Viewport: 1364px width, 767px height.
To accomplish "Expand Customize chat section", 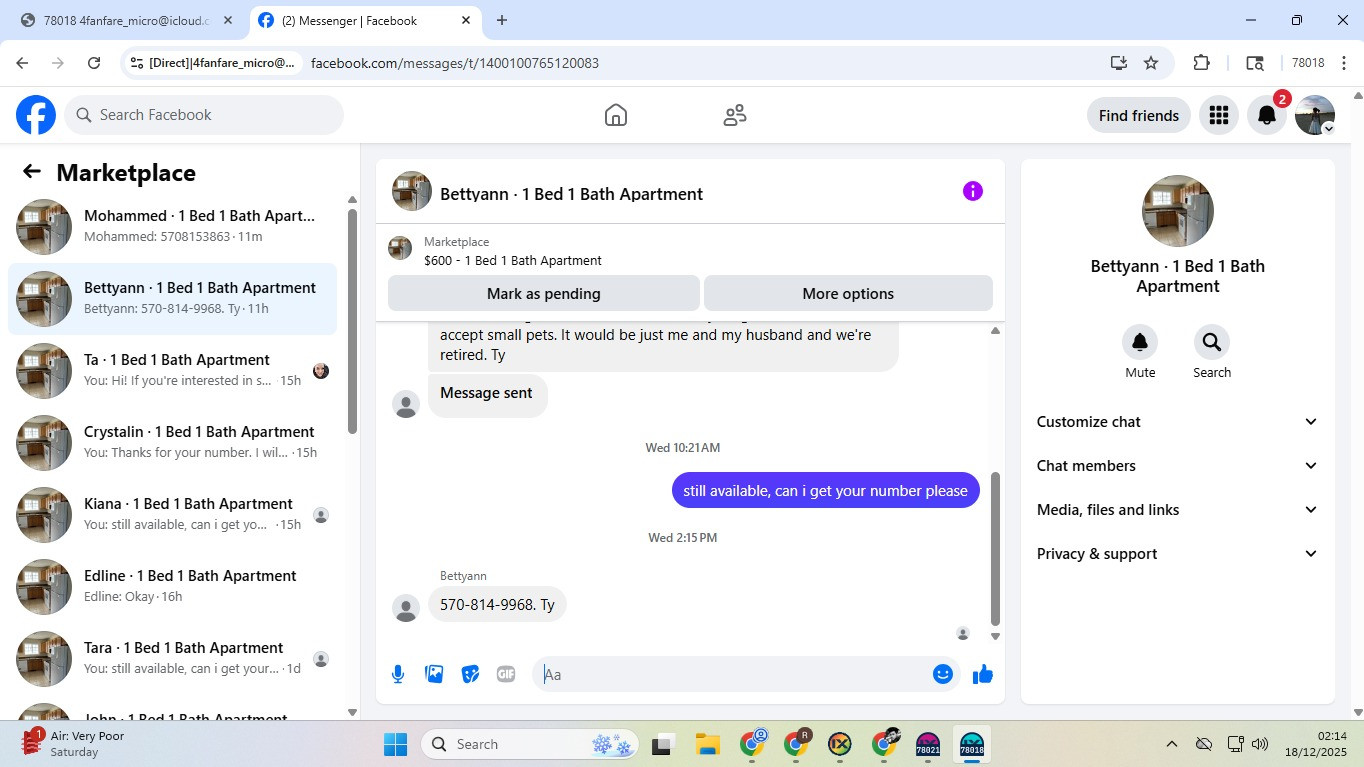I will tap(1178, 422).
